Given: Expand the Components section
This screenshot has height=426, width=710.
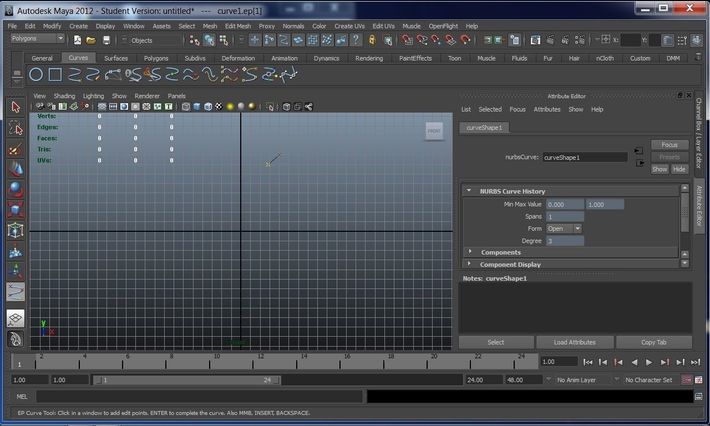Looking at the screenshot, I should 470,252.
